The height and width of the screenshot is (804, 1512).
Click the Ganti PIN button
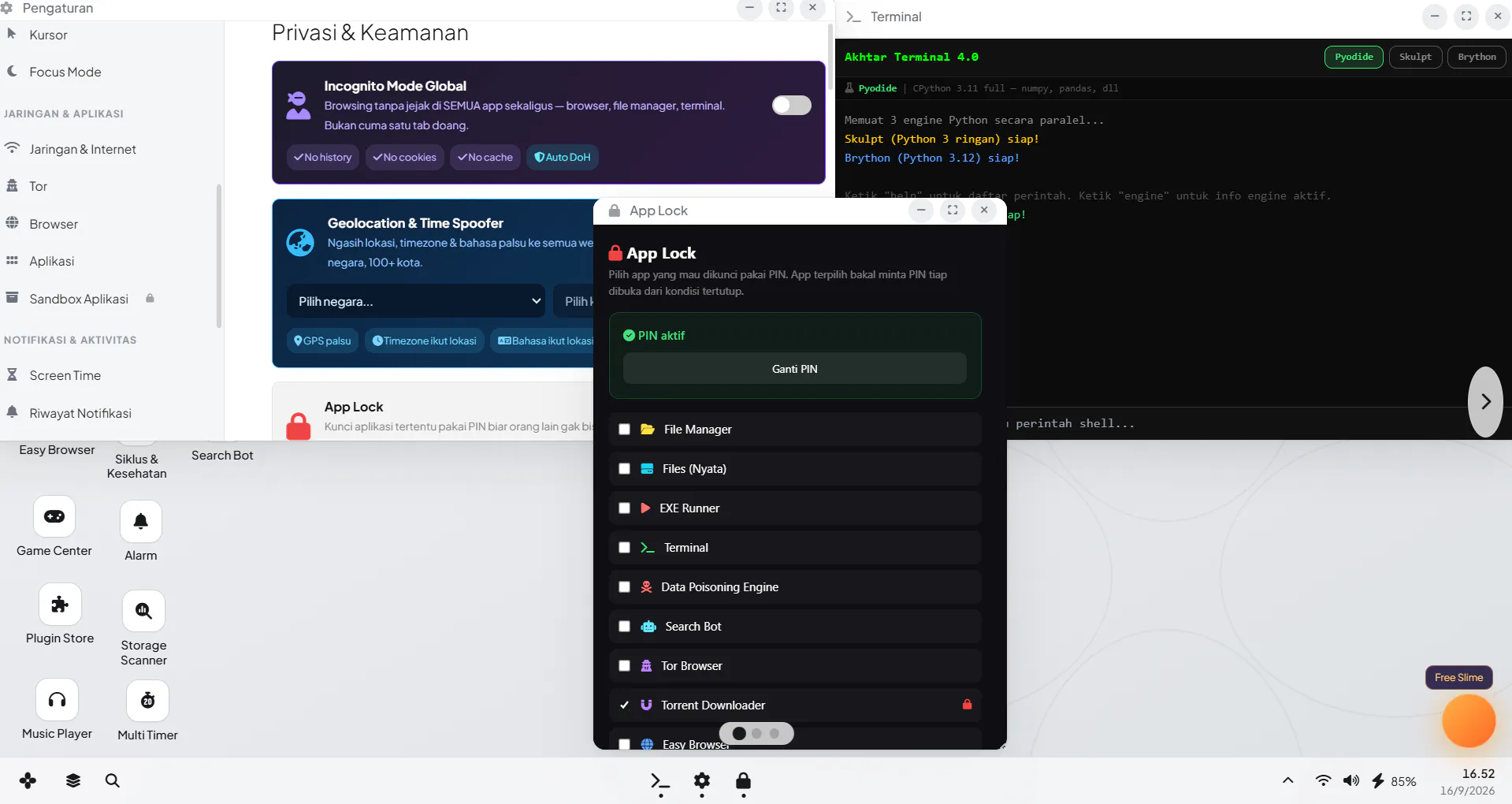[x=794, y=369]
